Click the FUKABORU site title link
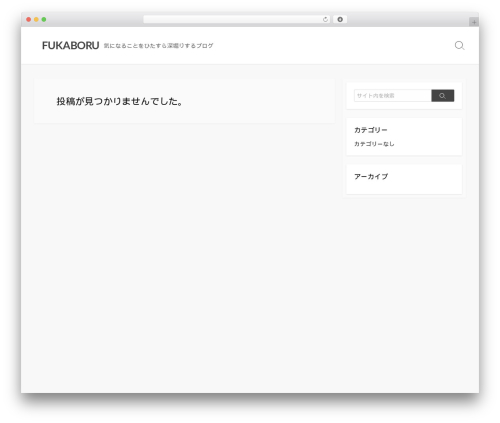 70,45
